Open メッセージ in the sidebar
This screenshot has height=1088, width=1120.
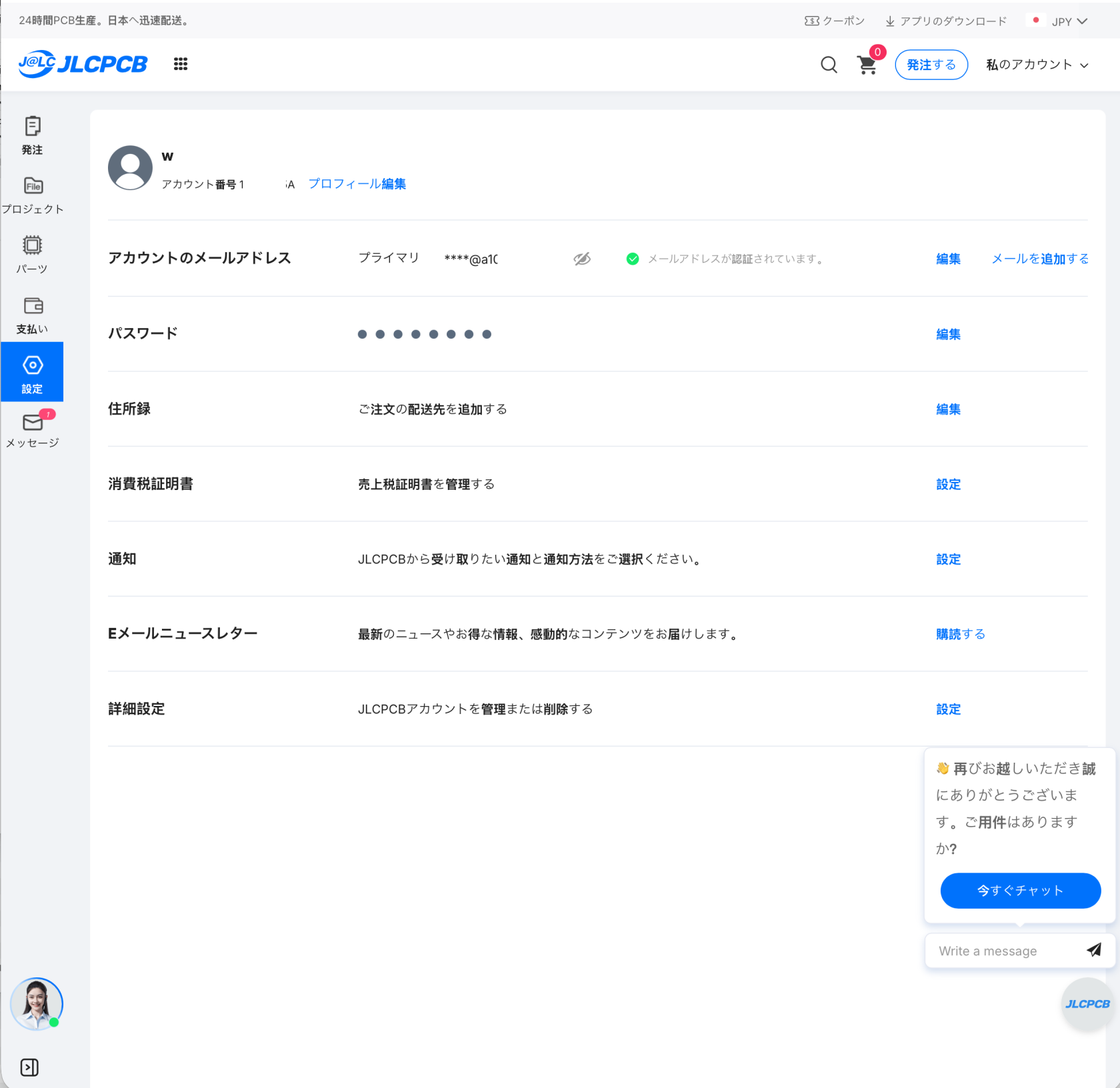click(x=32, y=429)
